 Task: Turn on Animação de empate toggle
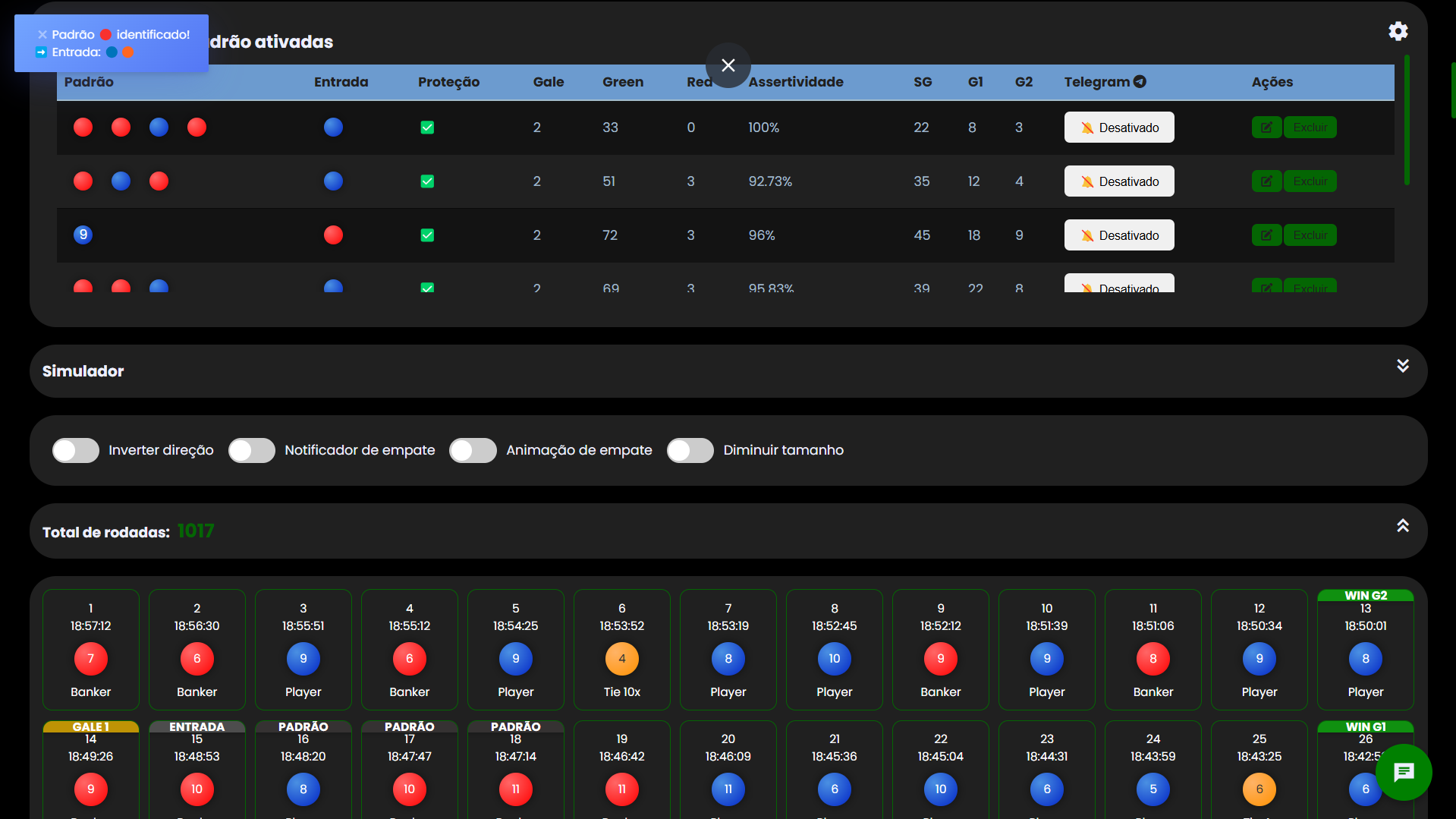[x=473, y=451]
